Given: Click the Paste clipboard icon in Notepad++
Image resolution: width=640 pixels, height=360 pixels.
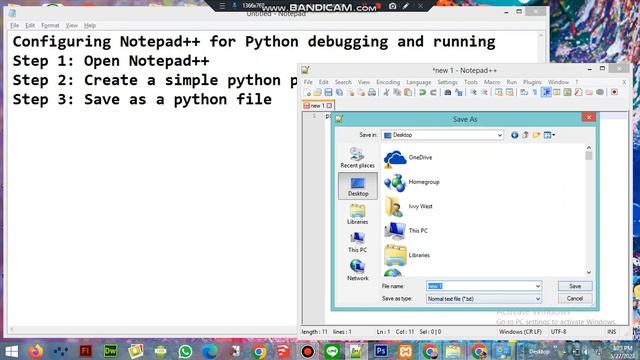Looking at the screenshot, I should pyautogui.click(x=407, y=93).
